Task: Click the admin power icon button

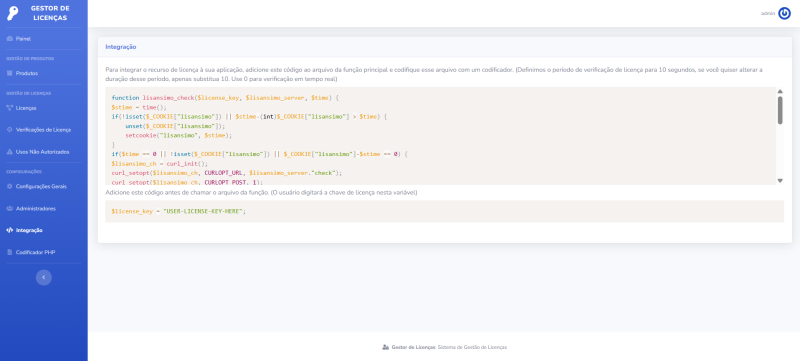Action: pyautogui.click(x=784, y=14)
